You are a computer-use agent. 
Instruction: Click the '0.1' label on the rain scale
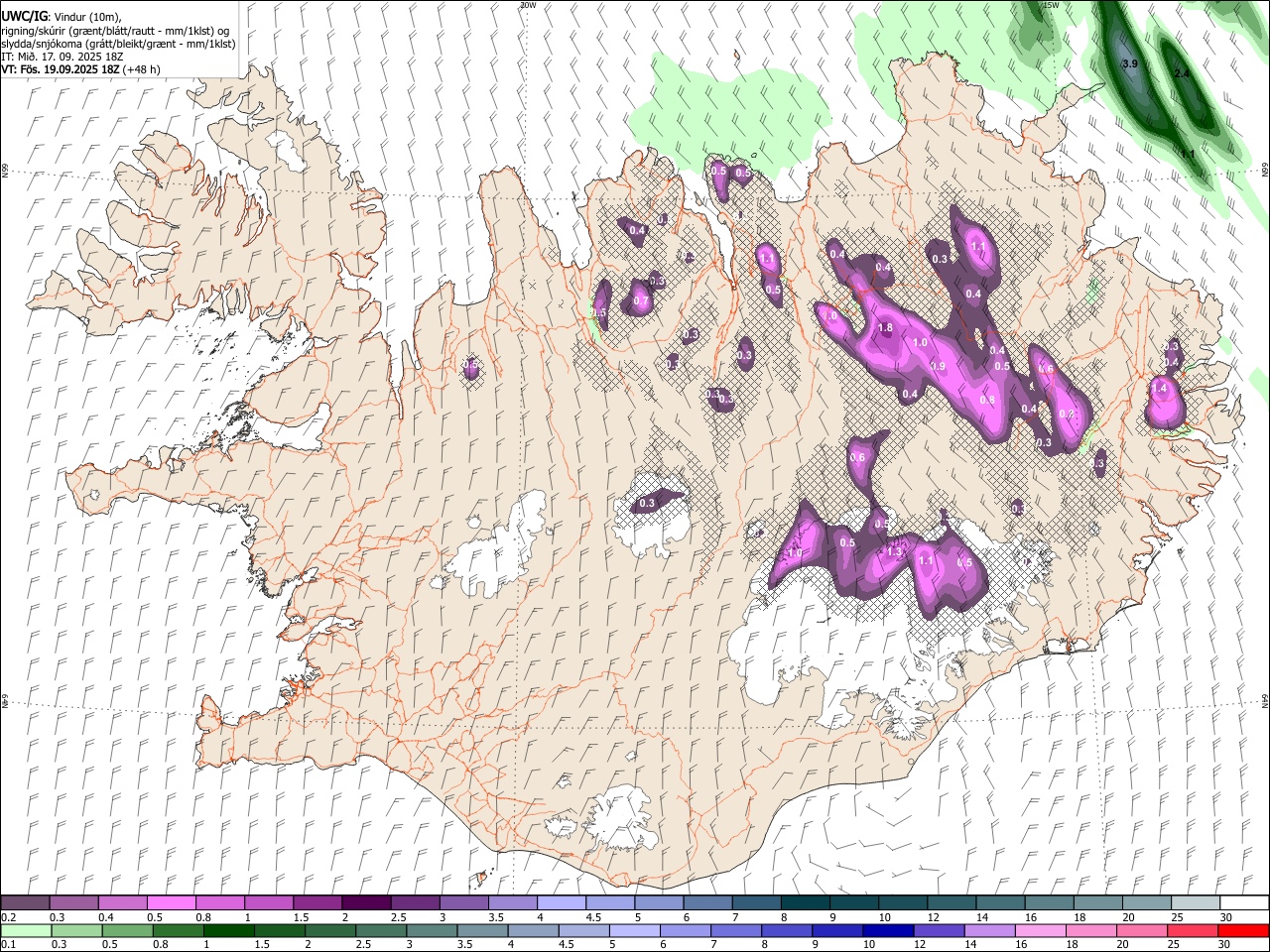[9, 945]
